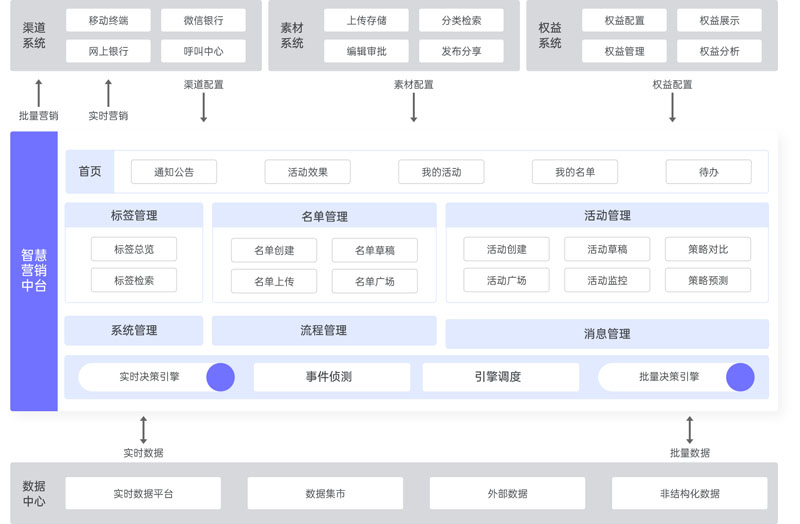Image resolution: width=800 pixels, height=524 pixels.
Task: Open the 消息管理 module bar
Action: click(607, 334)
